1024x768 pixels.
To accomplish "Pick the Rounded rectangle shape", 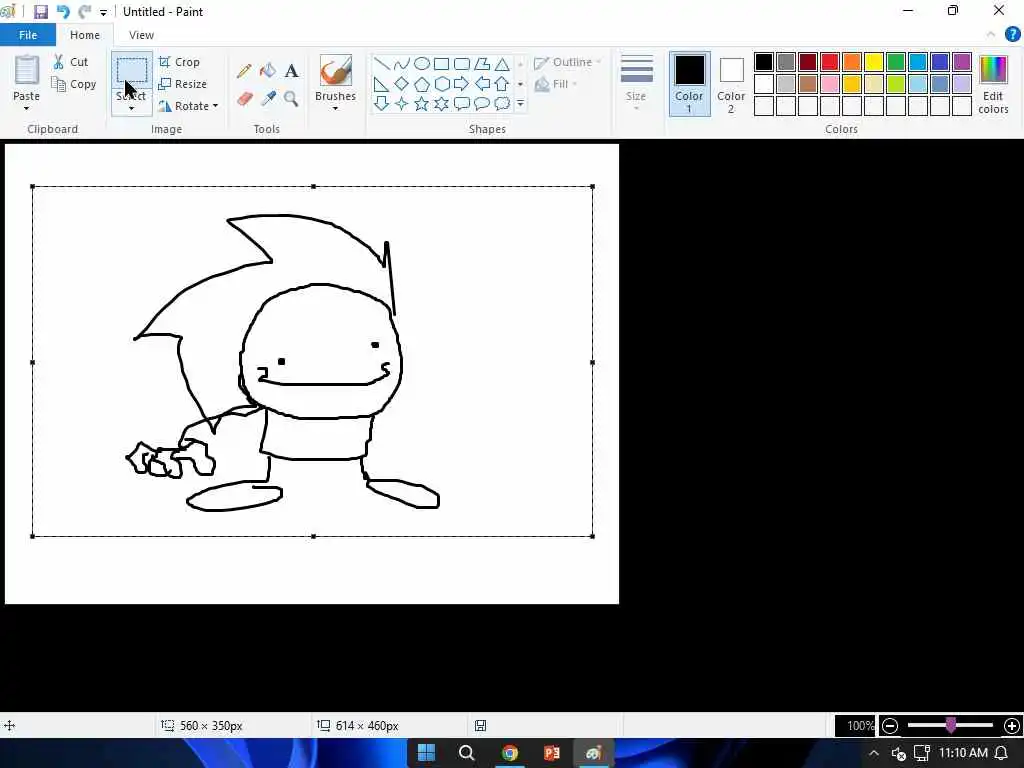I will pos(462,63).
